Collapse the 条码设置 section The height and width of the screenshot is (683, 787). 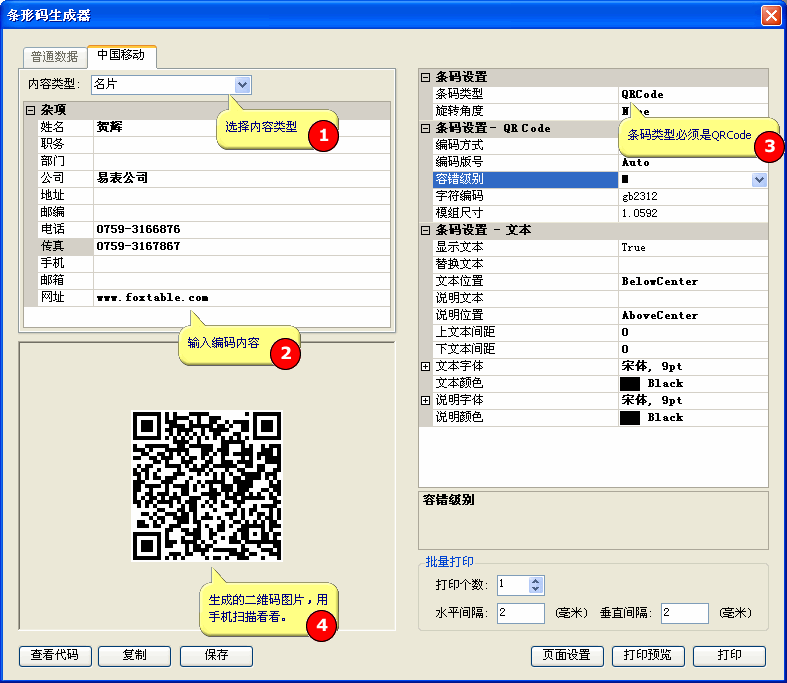pyautogui.click(x=425, y=77)
